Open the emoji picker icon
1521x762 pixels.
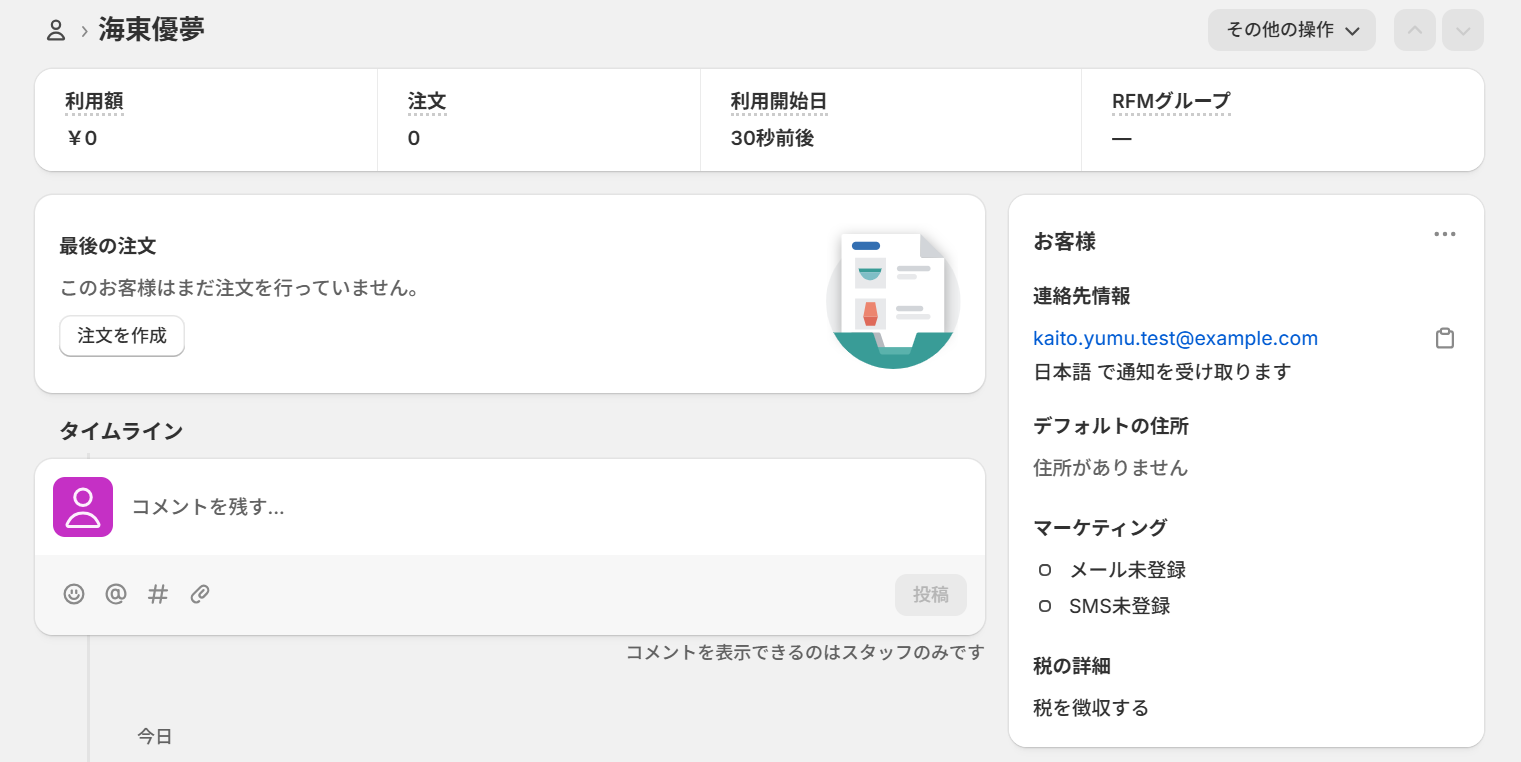tap(74, 594)
